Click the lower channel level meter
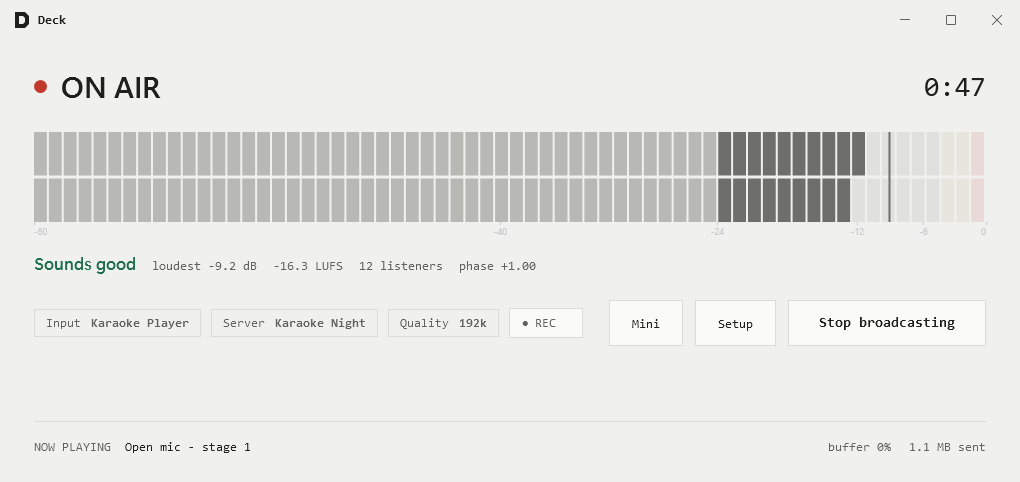The image size is (1020, 482). (509, 200)
